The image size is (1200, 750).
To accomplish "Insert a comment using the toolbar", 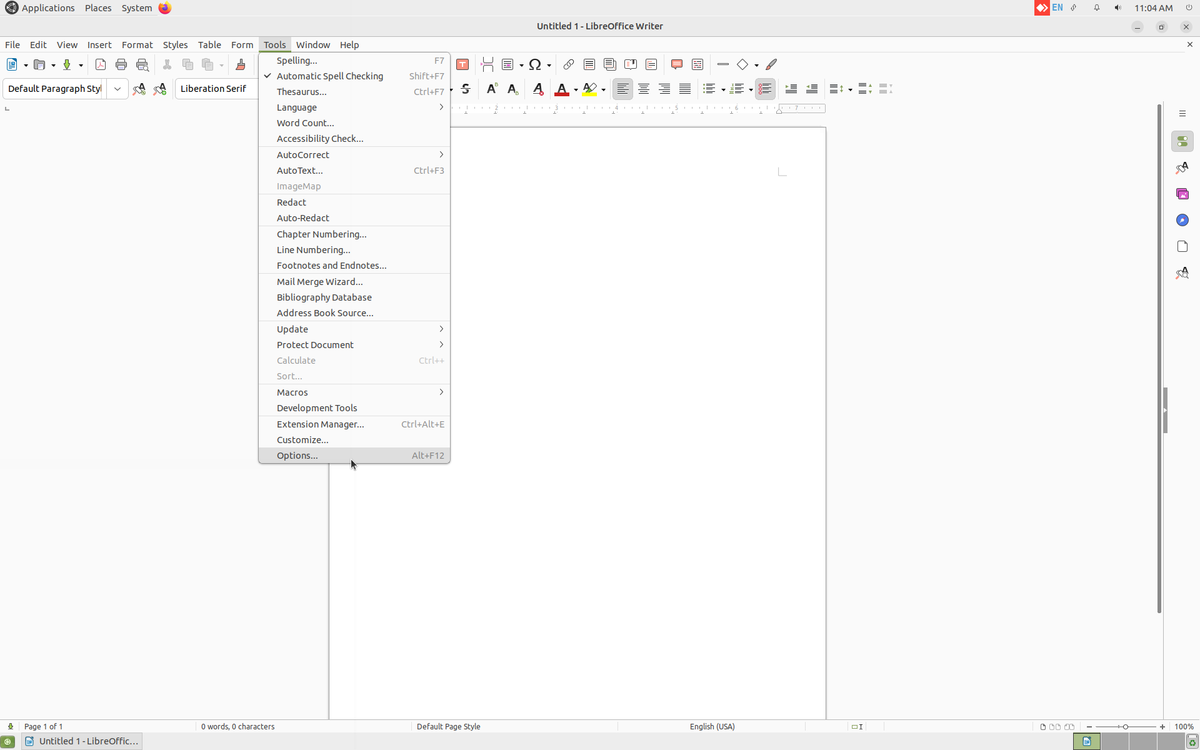I will [x=676, y=64].
